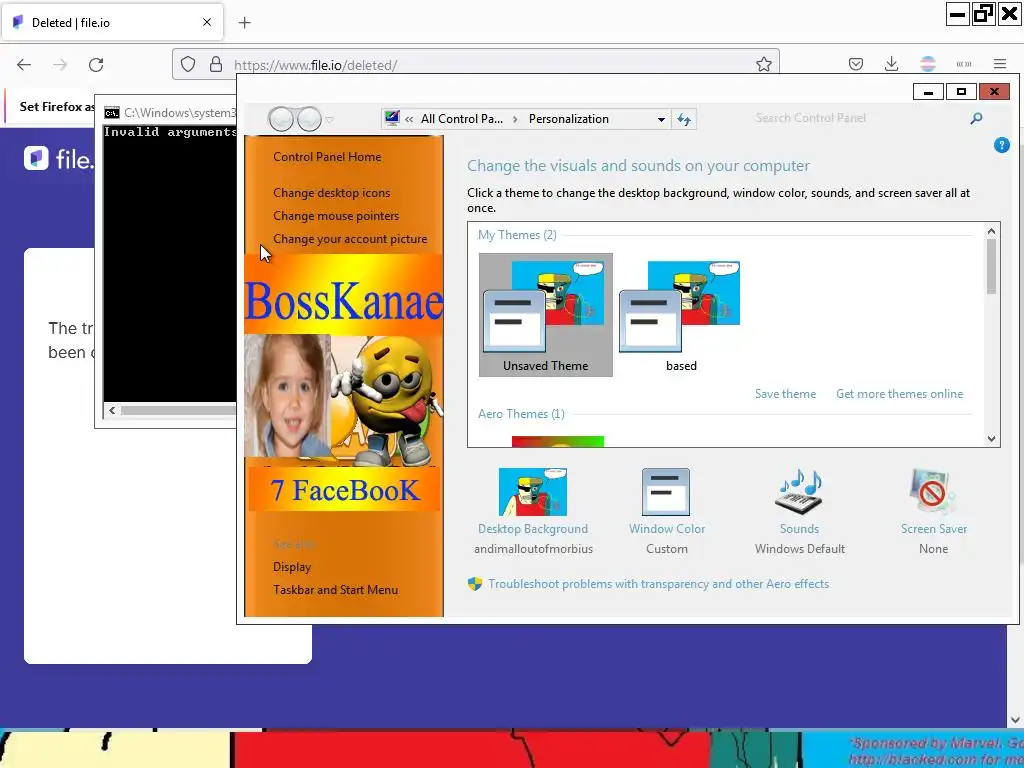Open Desktop Background settings icon
The height and width of the screenshot is (768, 1024).
tap(533, 492)
